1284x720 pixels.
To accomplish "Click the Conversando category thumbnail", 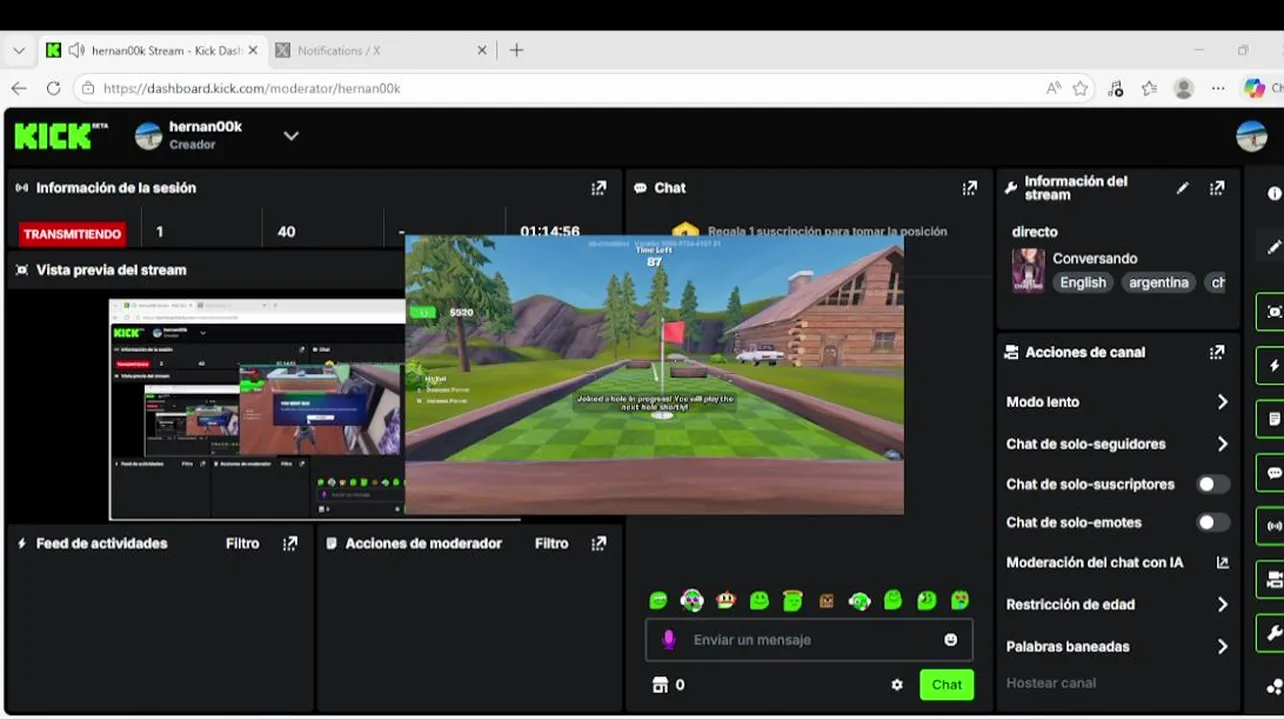I will point(1028,271).
